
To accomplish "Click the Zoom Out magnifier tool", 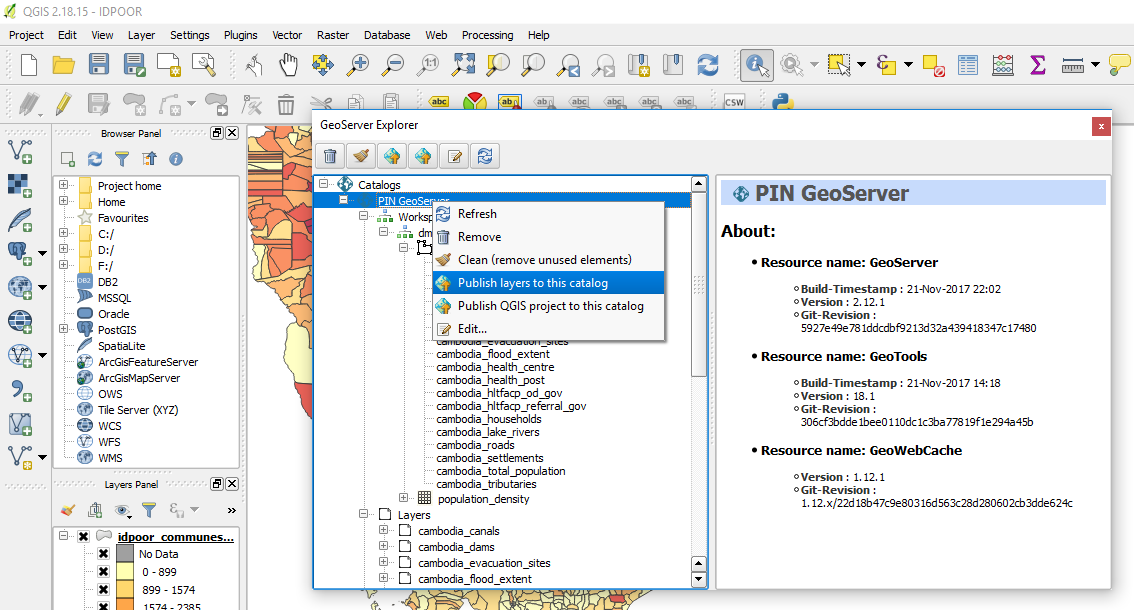I will (x=393, y=65).
